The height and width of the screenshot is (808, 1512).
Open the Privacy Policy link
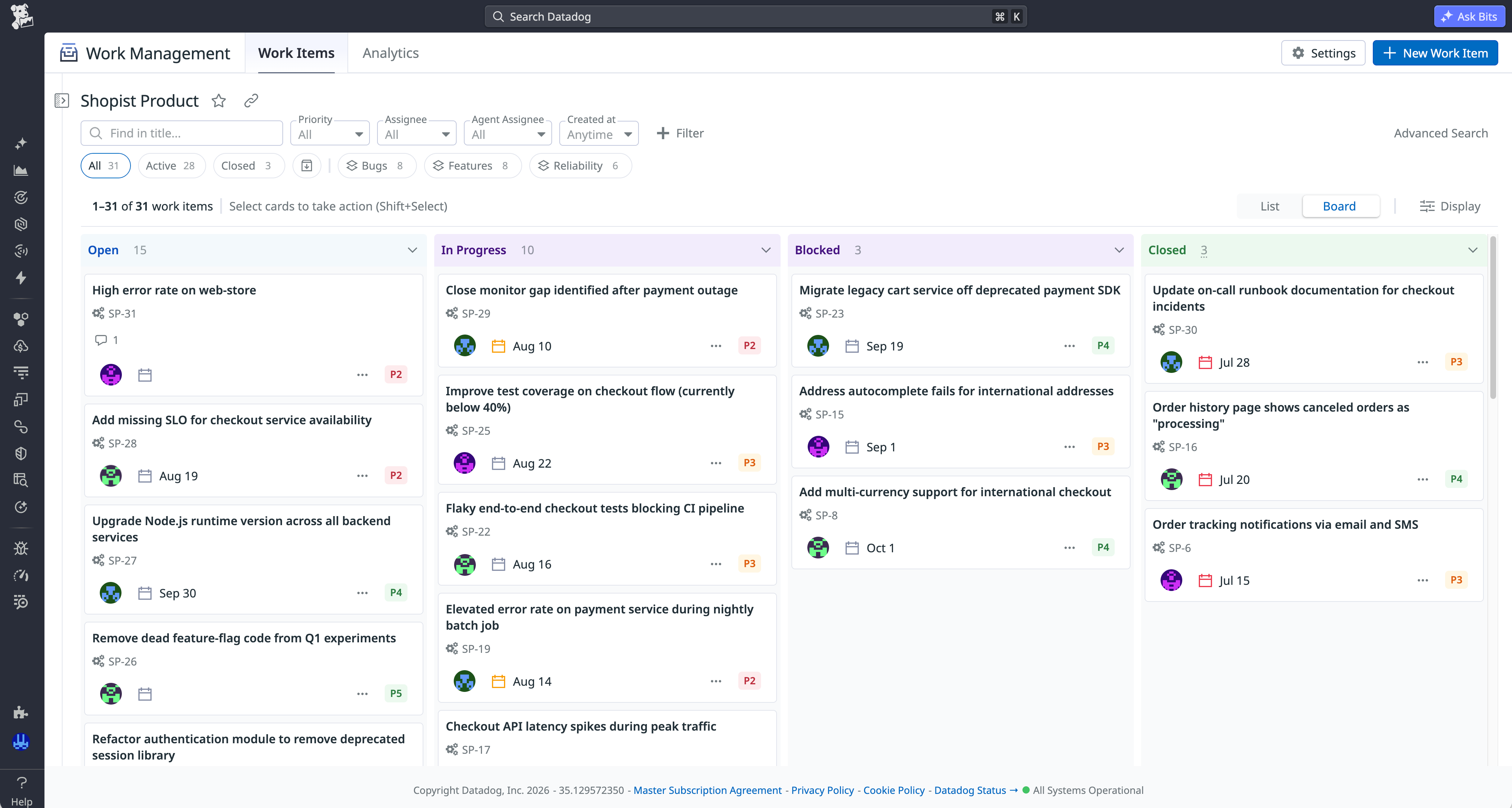(822, 790)
